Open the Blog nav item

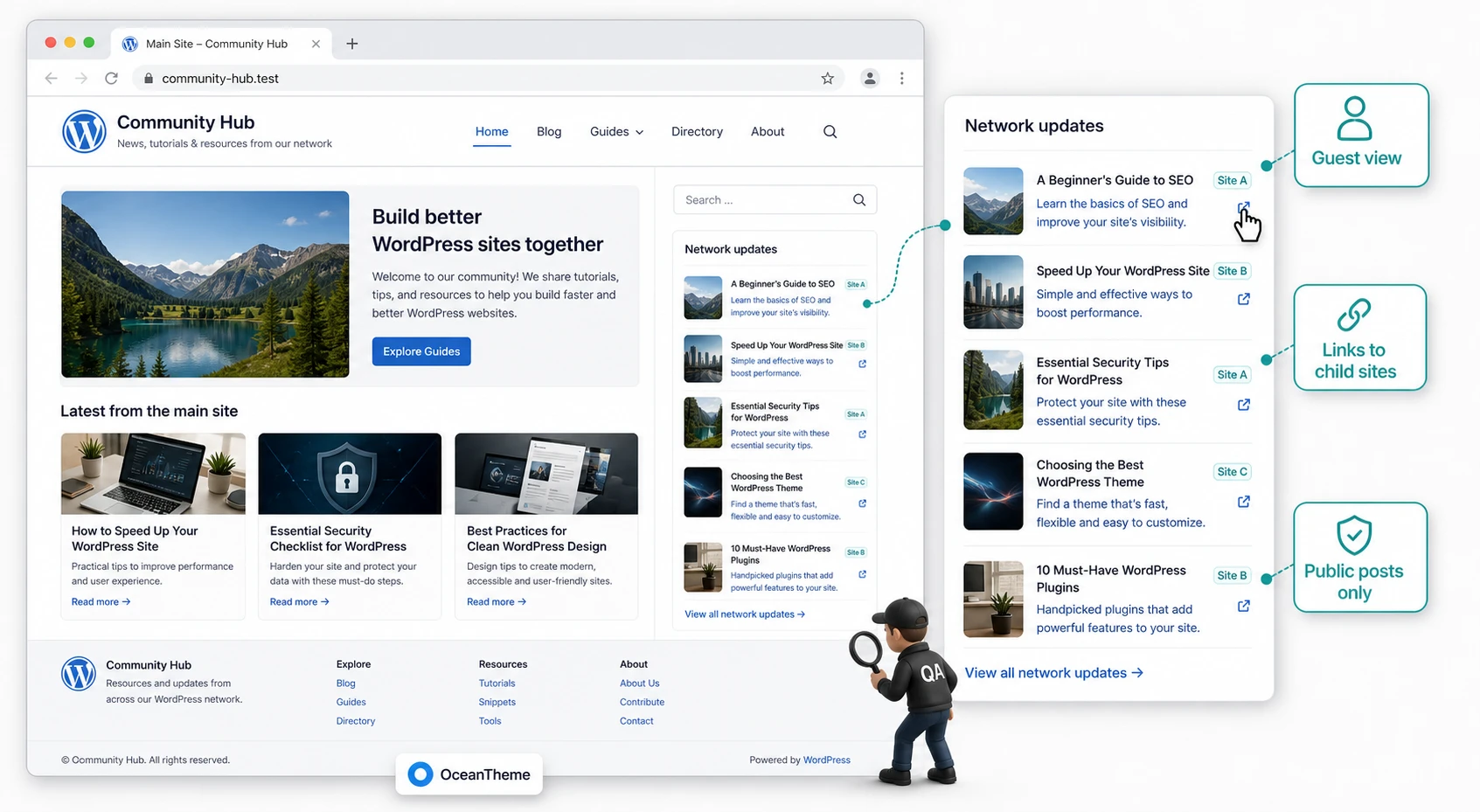tap(549, 132)
